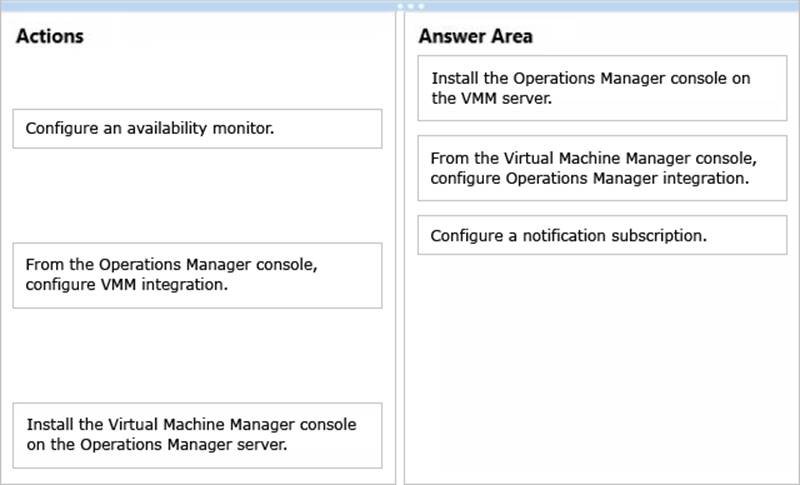Click gap between second and third Answer Area items
This screenshot has height=485, width=800.
pos(603,208)
